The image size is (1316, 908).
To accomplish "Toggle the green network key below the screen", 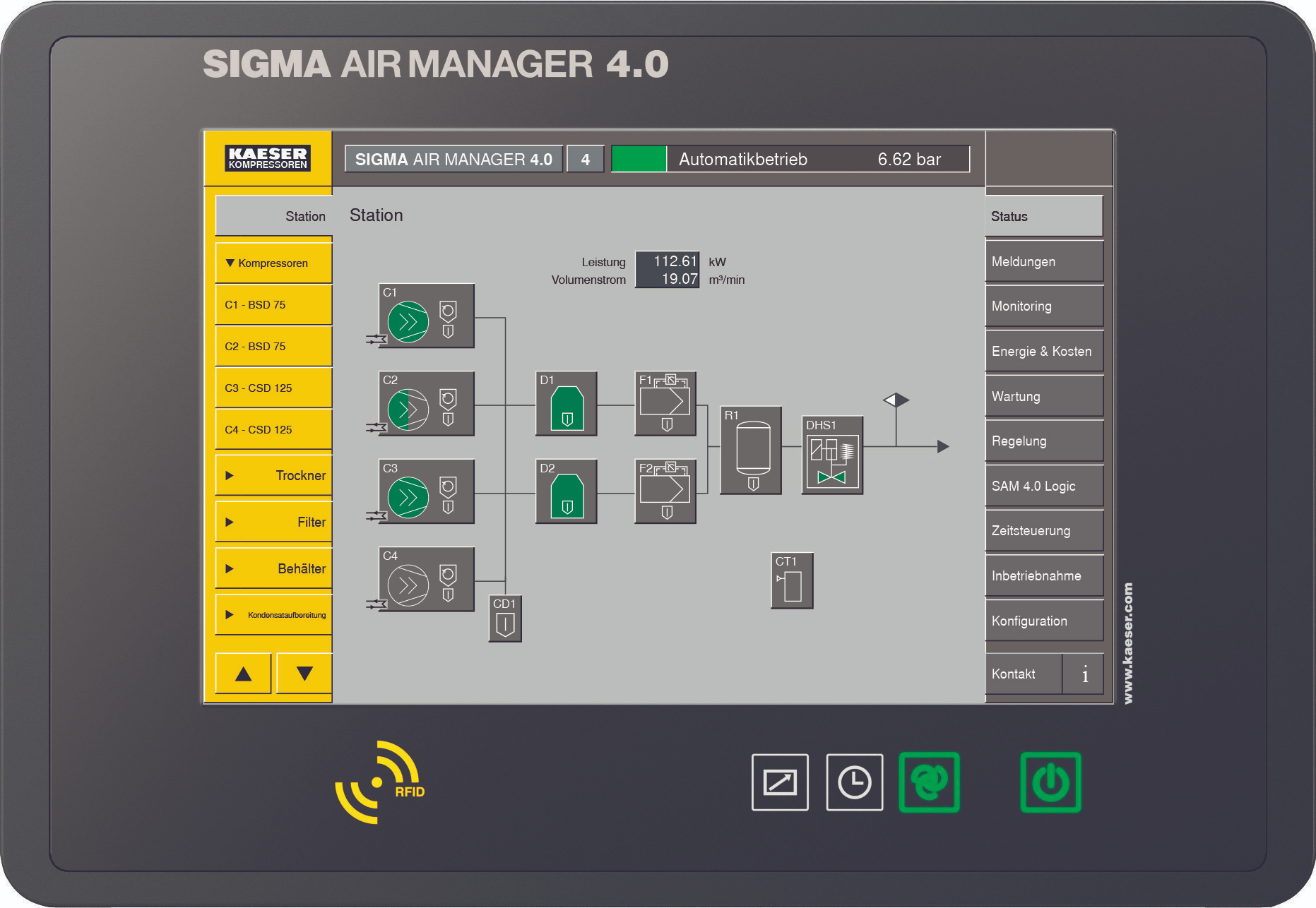I will click(930, 783).
